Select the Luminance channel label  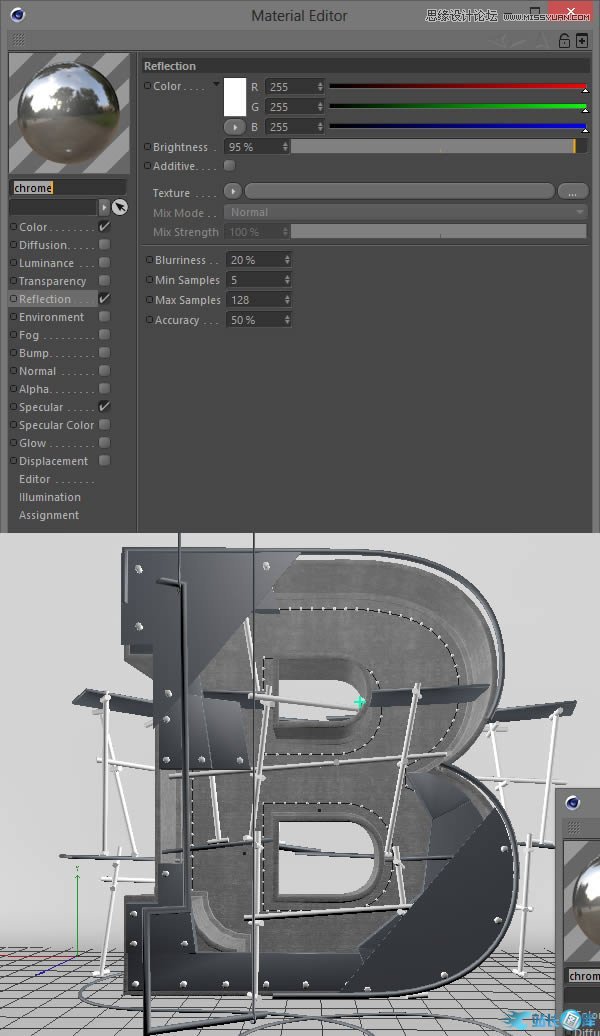tap(46, 263)
